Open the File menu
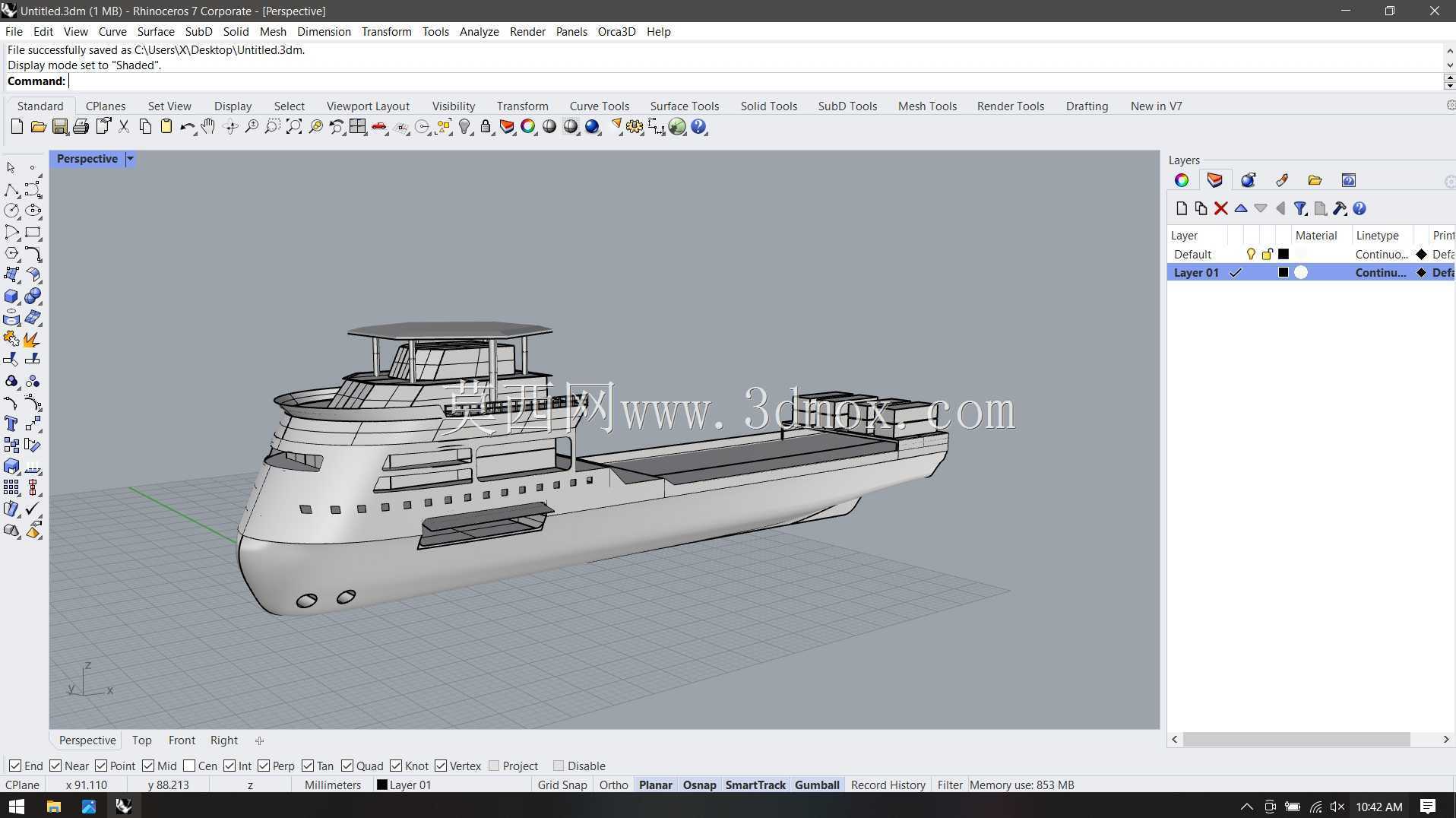The image size is (1456, 818). click(x=14, y=31)
